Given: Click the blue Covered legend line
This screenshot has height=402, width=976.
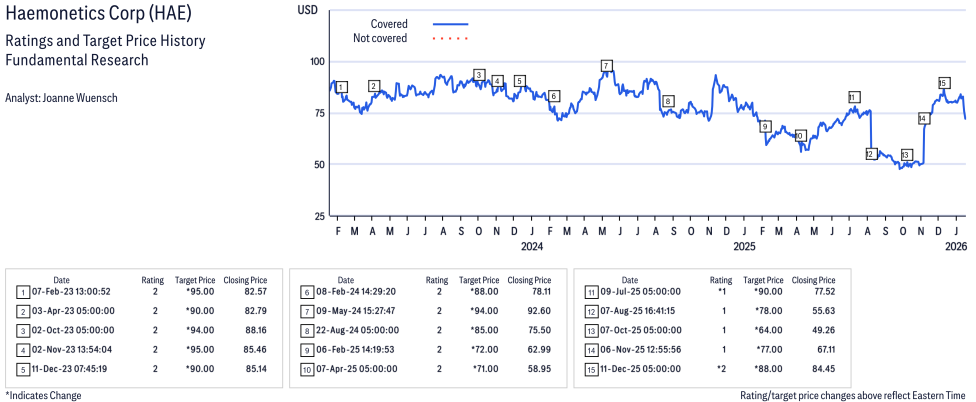Looking at the screenshot, I should pos(450,24).
